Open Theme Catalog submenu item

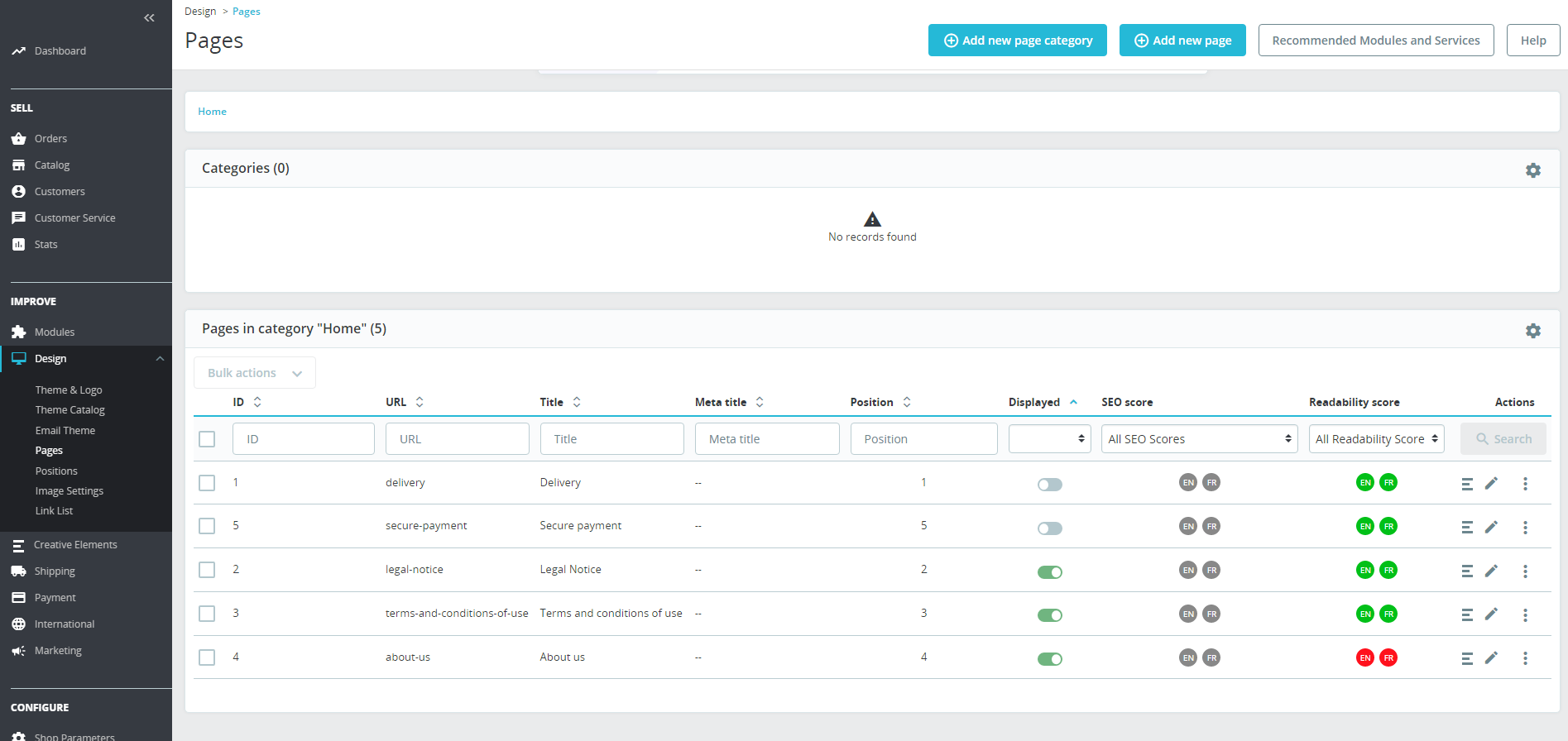(x=70, y=409)
